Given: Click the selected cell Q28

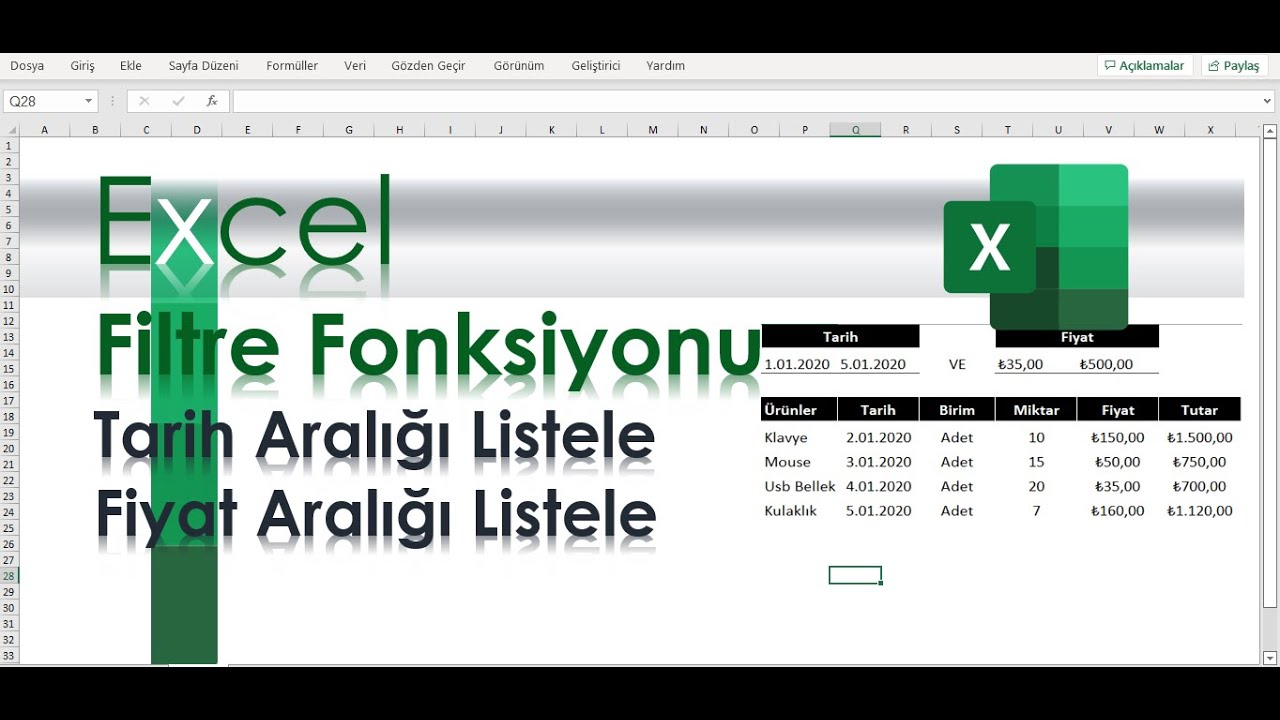Looking at the screenshot, I should [x=855, y=575].
